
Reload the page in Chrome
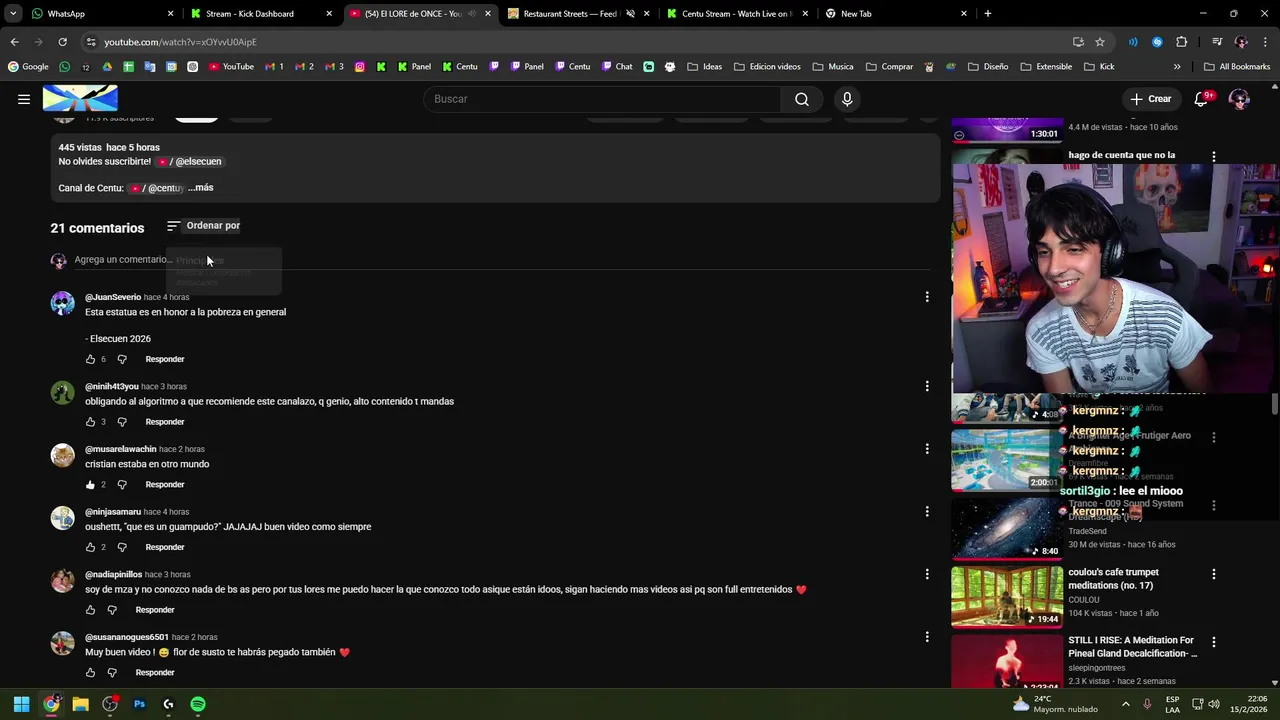[62, 42]
